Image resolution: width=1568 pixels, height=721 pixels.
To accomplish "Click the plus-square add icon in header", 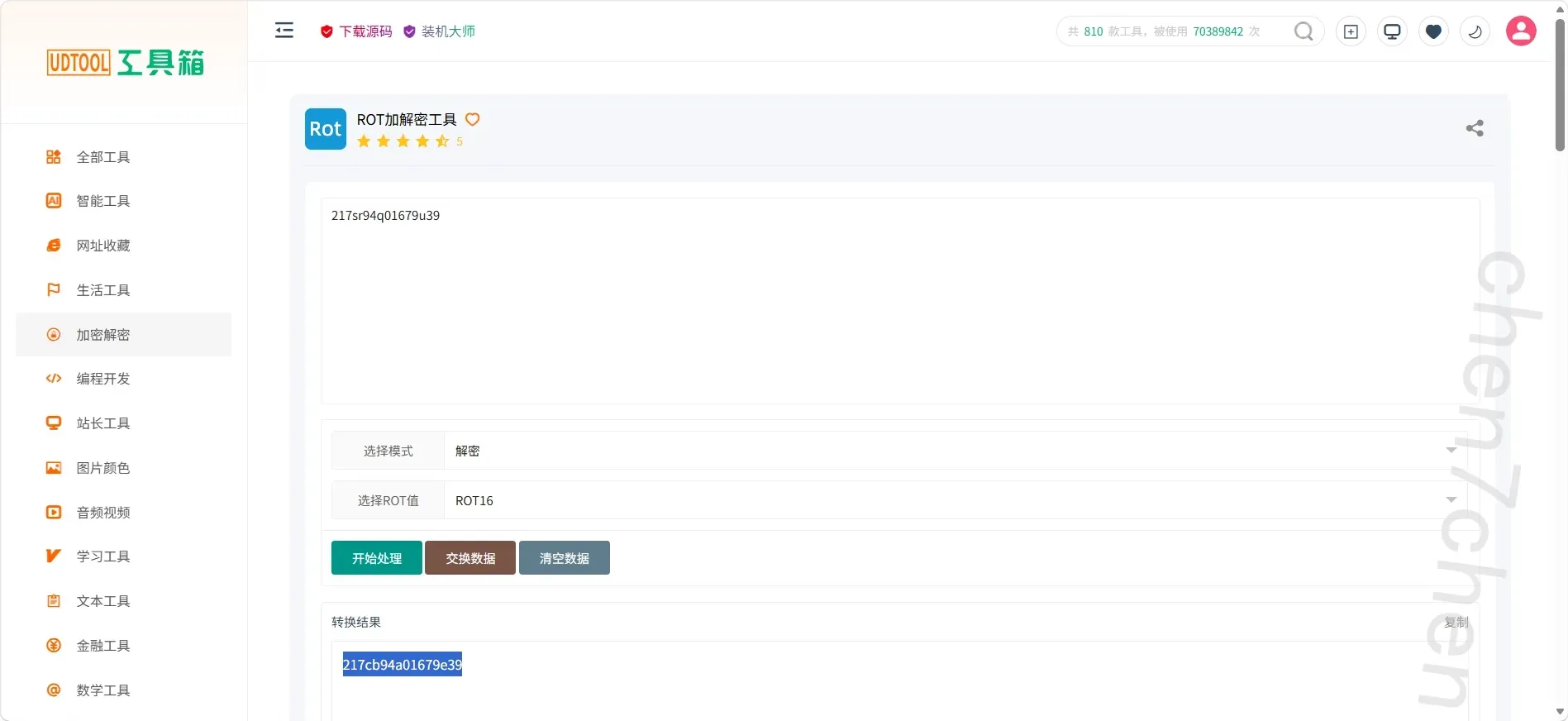I will 1351,31.
